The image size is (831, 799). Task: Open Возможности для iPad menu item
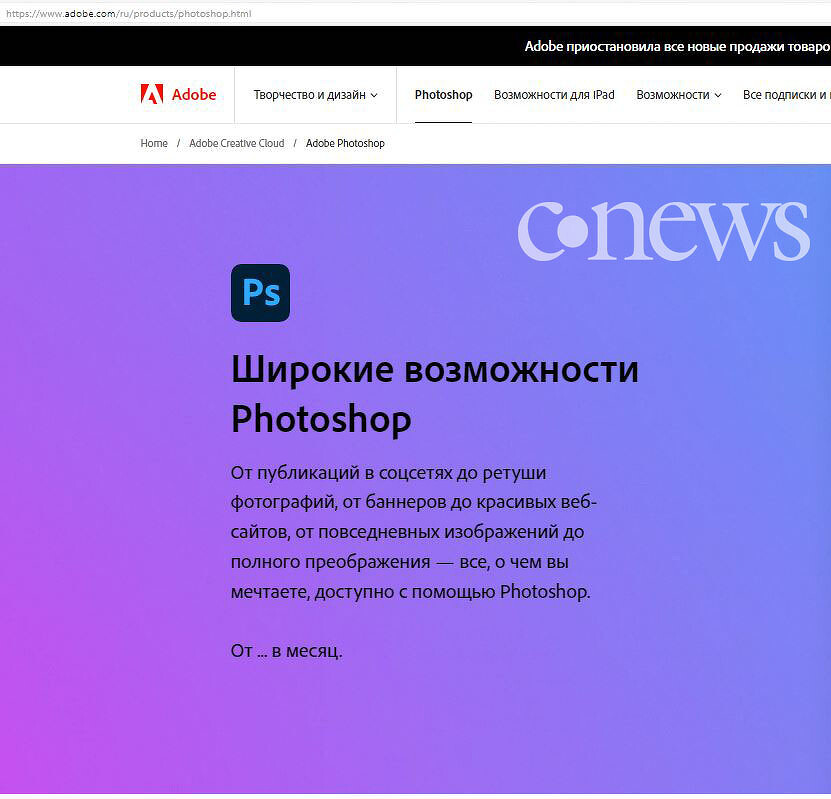click(x=554, y=95)
